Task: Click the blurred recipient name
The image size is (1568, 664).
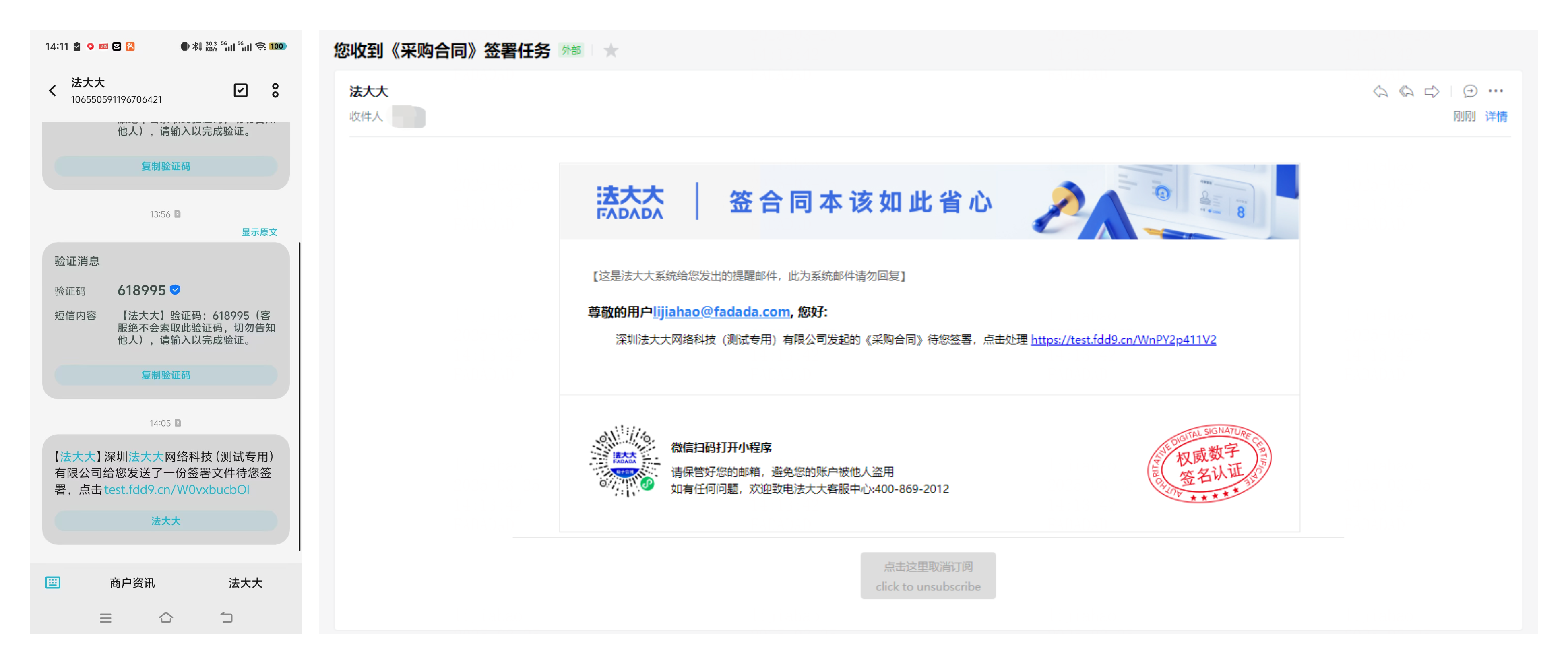Action: (x=409, y=116)
